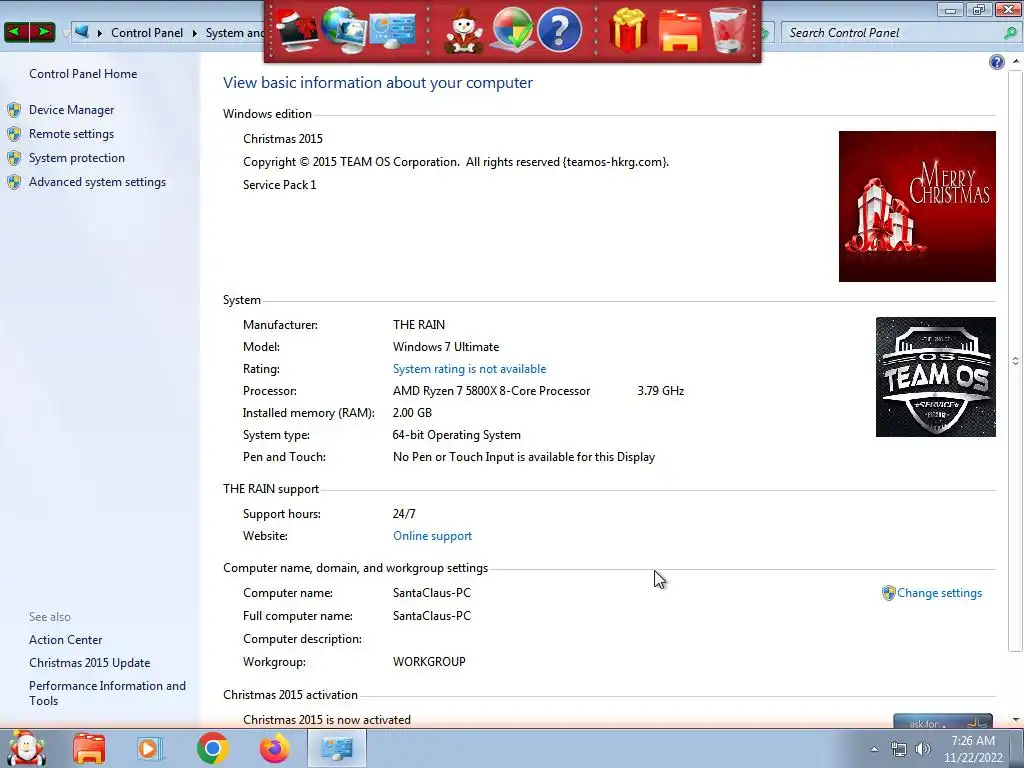Open the red folder dock icon
Screen dimensions: 1024x768
pyautogui.click(x=680, y=30)
